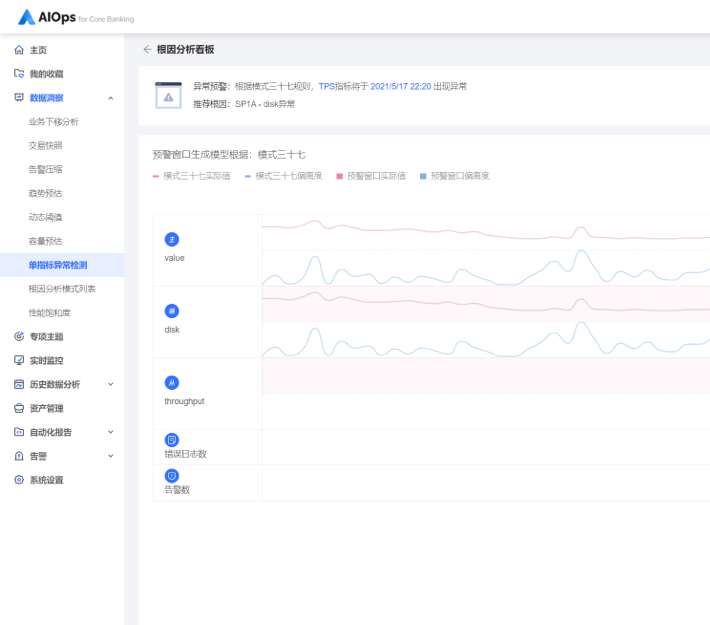The height and width of the screenshot is (625, 710).
Task: Select 单指标异常检测 menu item
Action: tap(62, 265)
